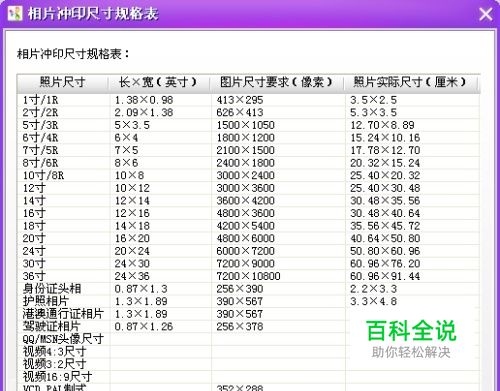Select the 12寸 row label

point(34,188)
